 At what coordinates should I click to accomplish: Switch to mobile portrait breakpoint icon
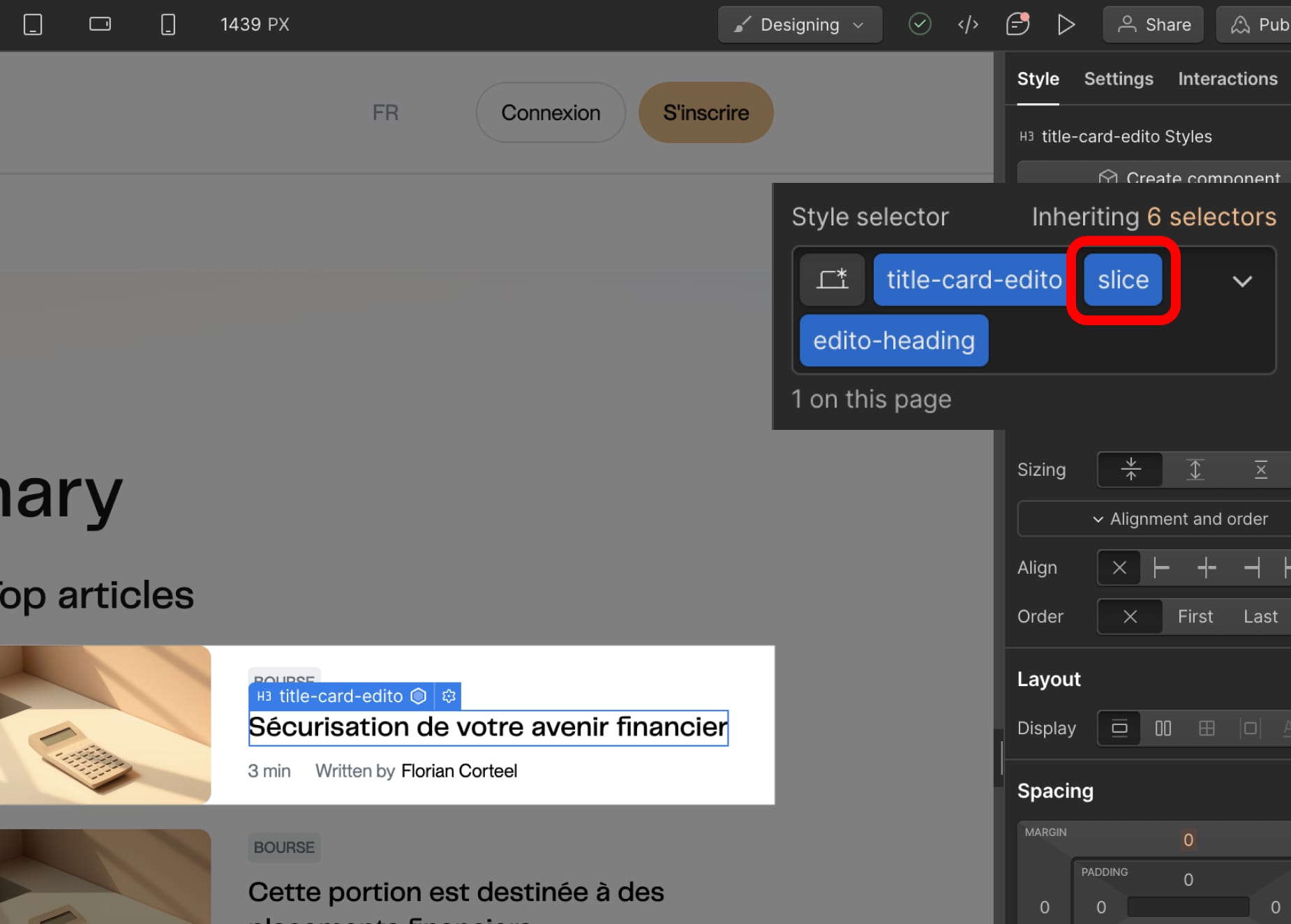tap(167, 24)
